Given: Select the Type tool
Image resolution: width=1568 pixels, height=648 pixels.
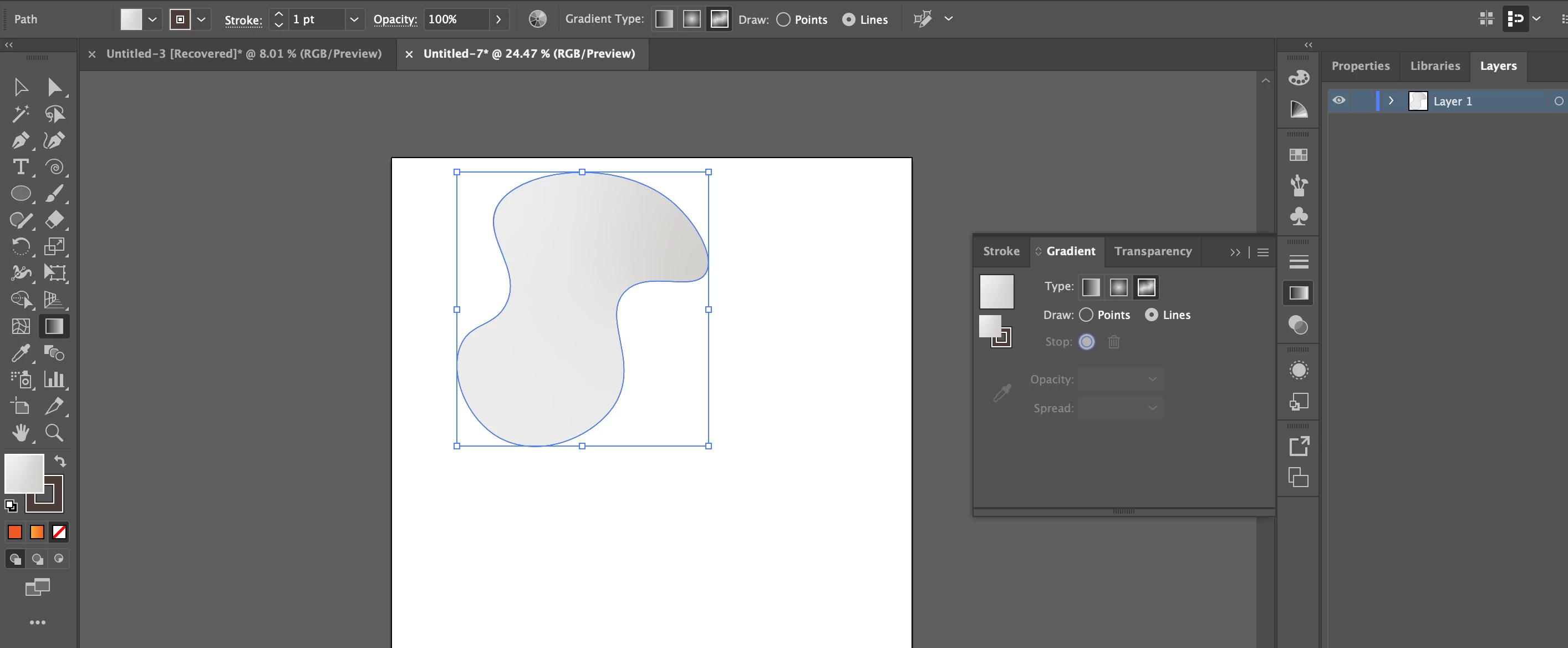Looking at the screenshot, I should point(20,167).
